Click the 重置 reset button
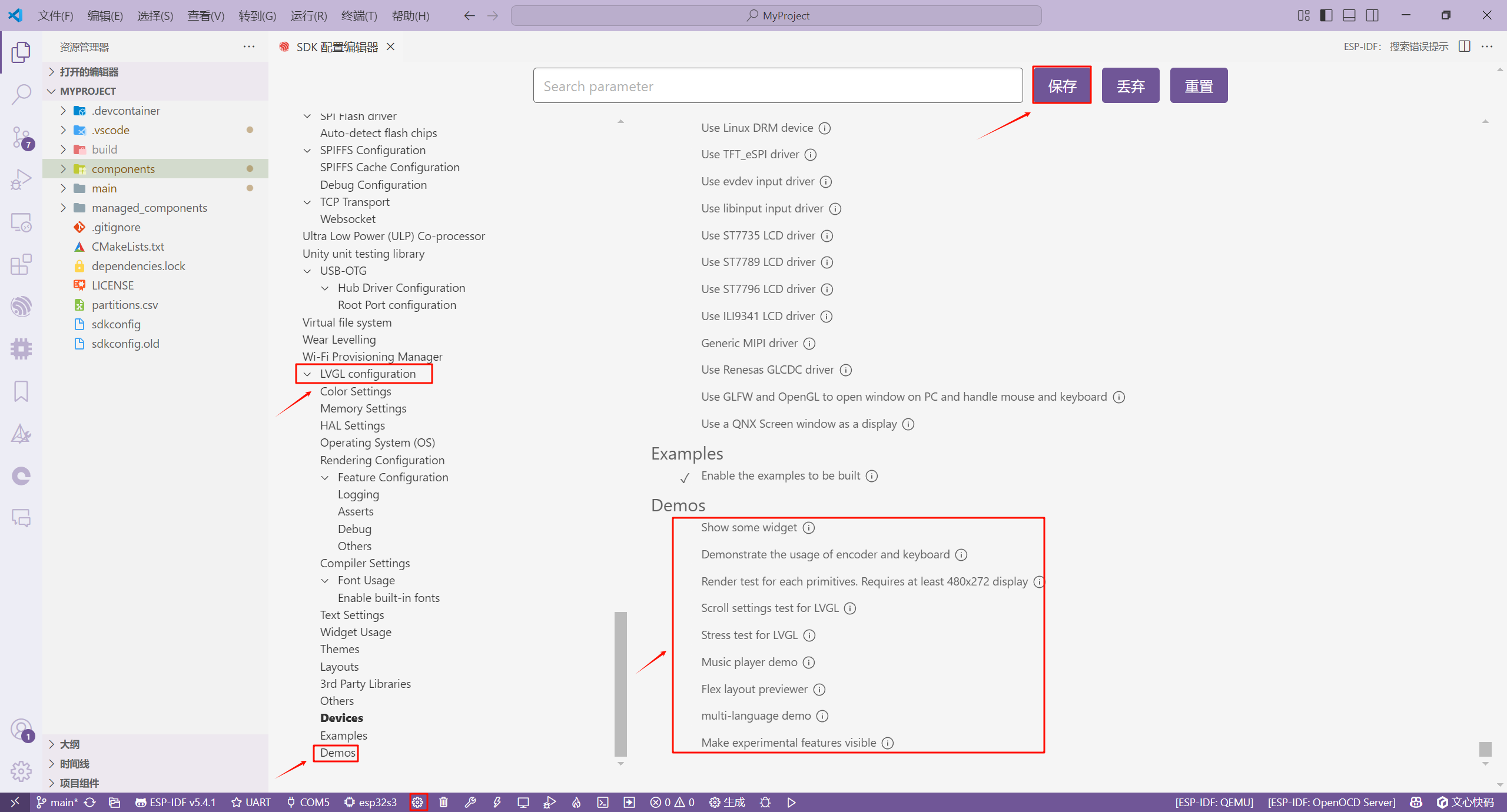 [x=1198, y=86]
